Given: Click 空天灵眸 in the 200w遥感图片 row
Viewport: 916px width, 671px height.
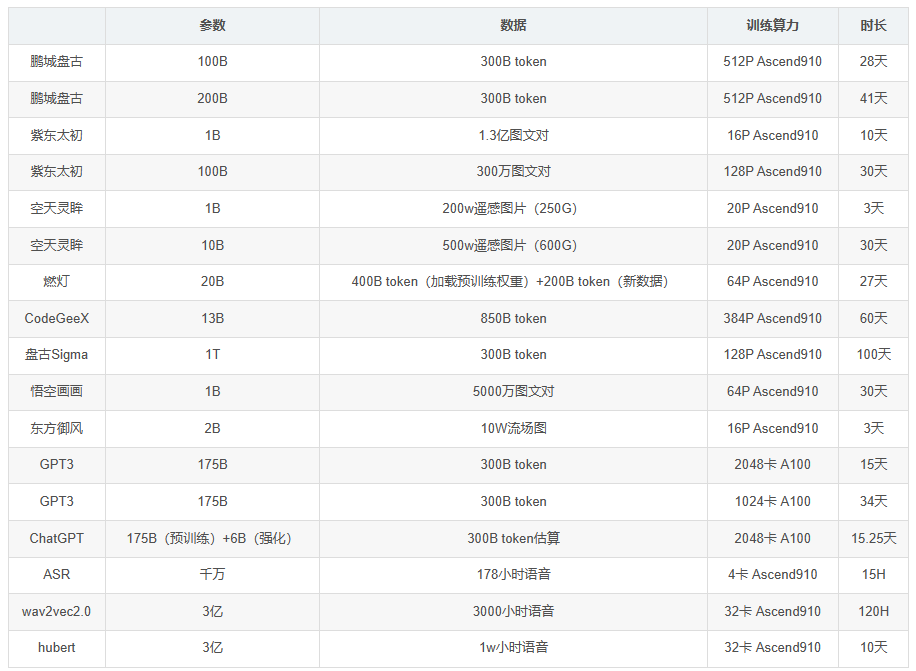Looking at the screenshot, I should click(57, 208).
